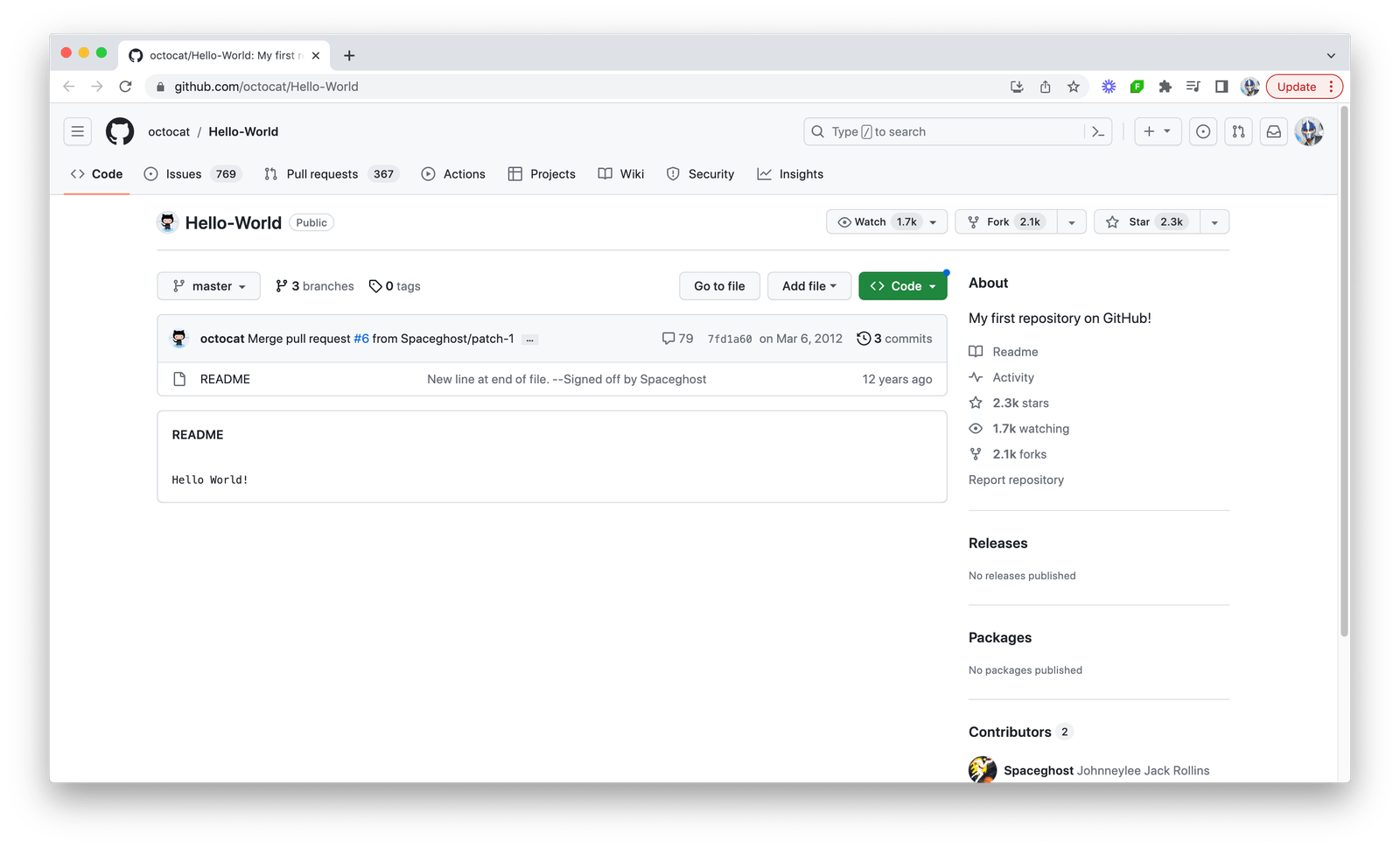Open the Insights tab

point(790,174)
